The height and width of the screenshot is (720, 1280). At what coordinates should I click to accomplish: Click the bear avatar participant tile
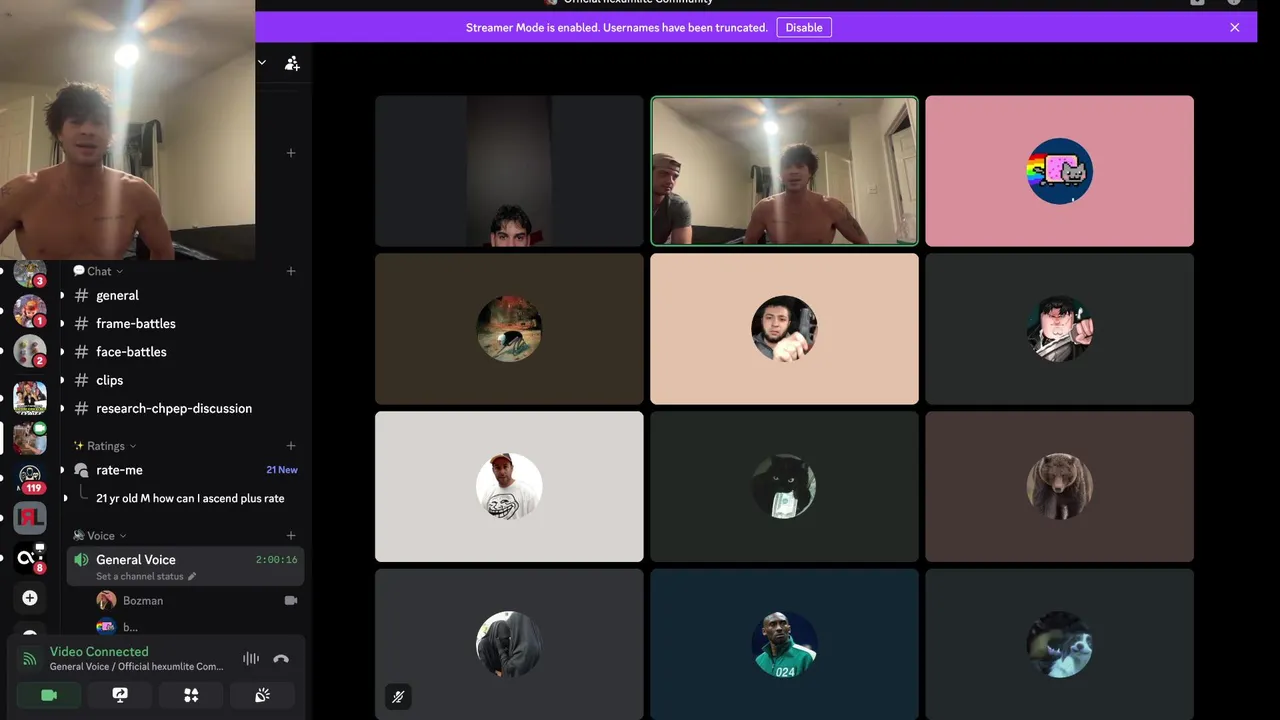tap(1059, 487)
